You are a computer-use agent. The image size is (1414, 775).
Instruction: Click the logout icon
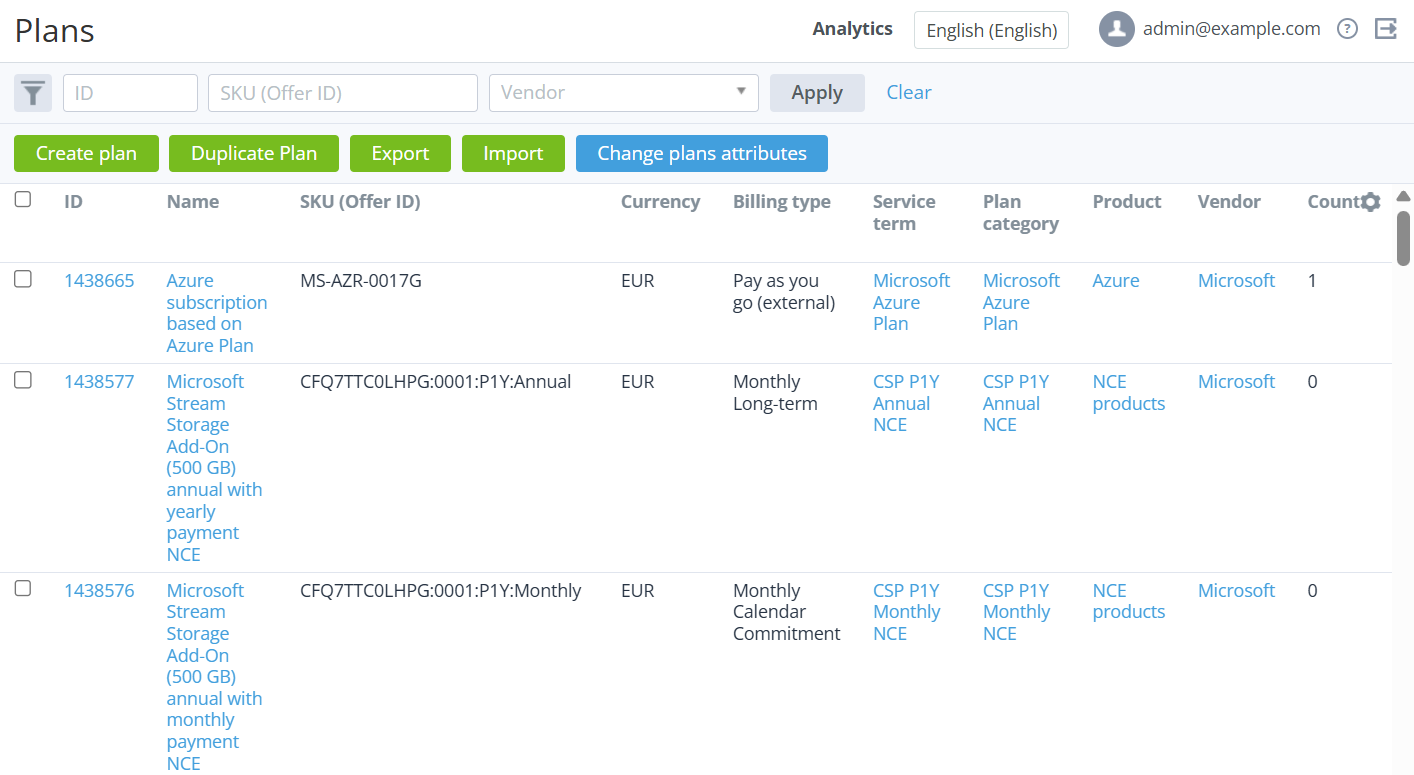(x=1386, y=29)
